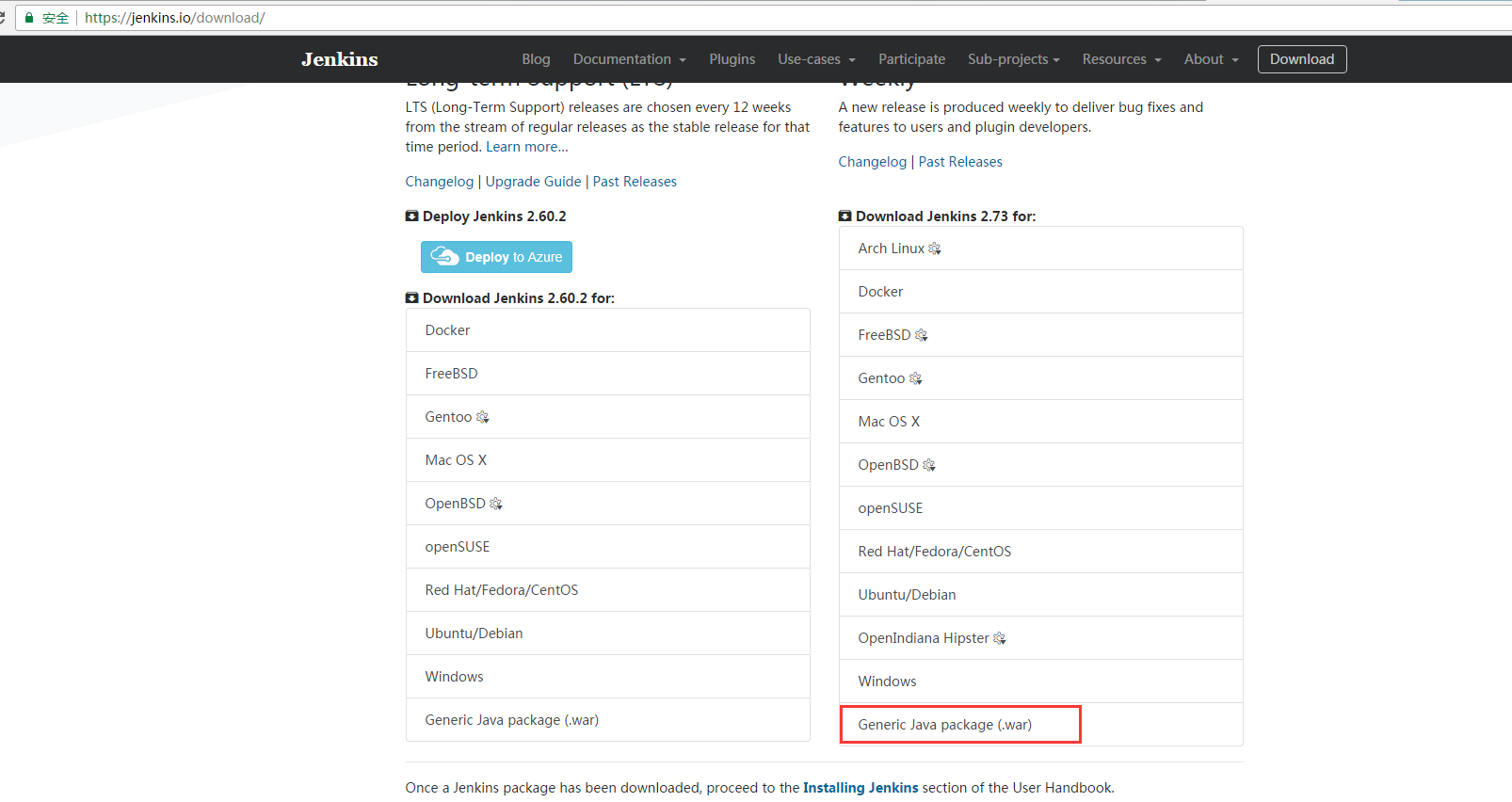Image resolution: width=1512 pixels, height=802 pixels.
Task: Click the gear icon next to OpenBSD under Jenkins 2.73
Action: pos(929,465)
